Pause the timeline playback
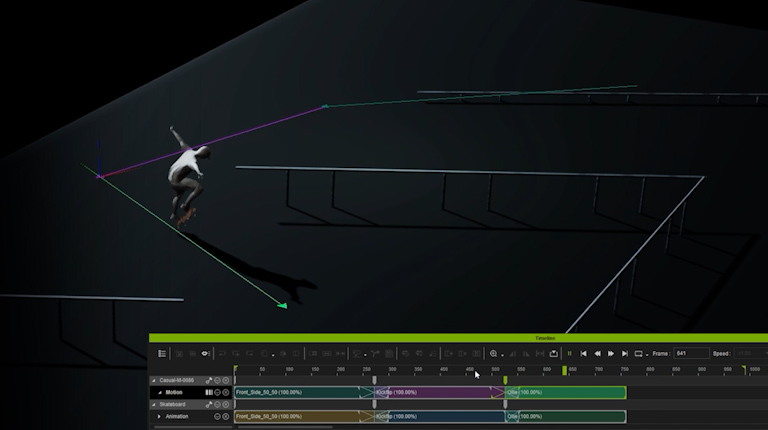The width and height of the screenshot is (768, 430). tap(570, 353)
